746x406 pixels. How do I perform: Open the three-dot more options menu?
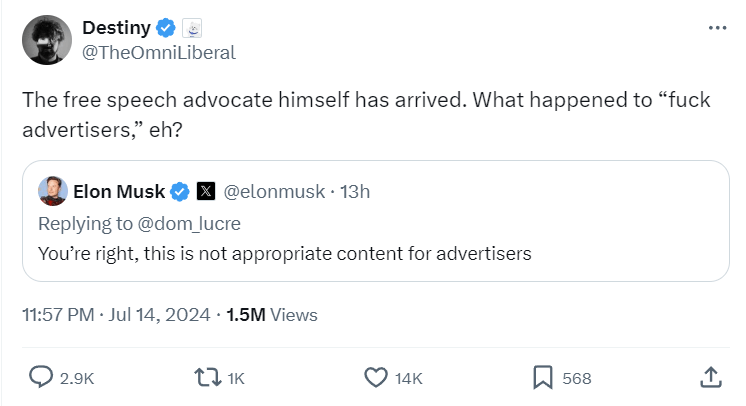tap(717, 28)
